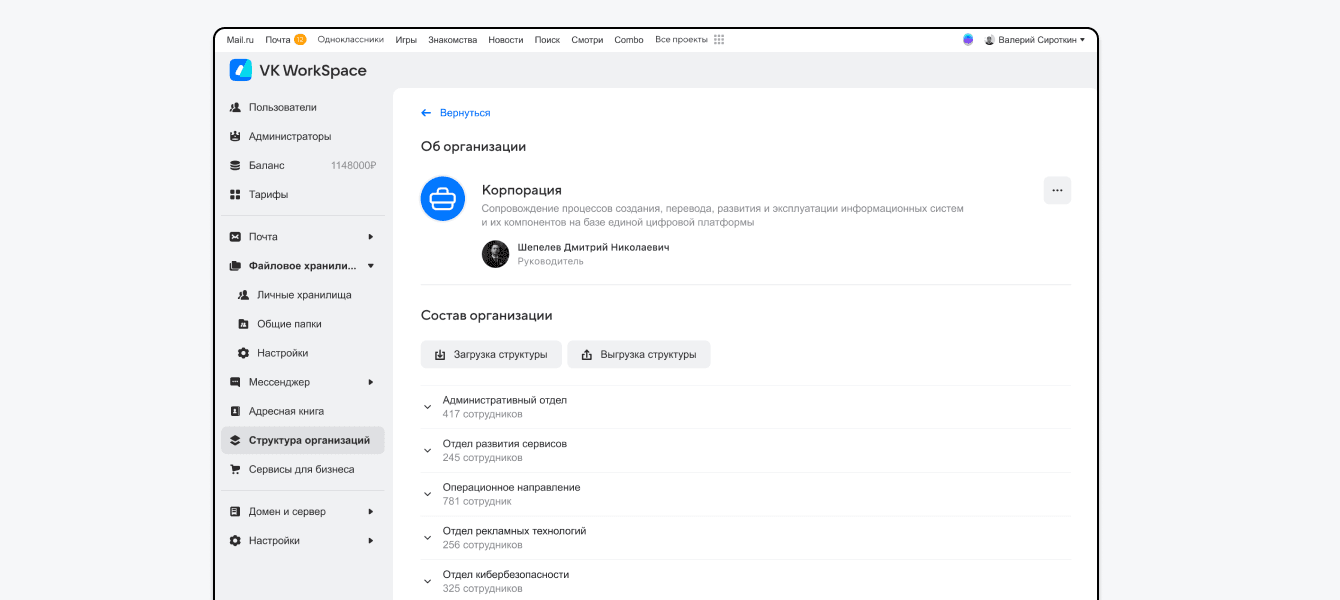The width and height of the screenshot is (1340, 600).
Task: Open Пользователи section in sidebar
Action: coord(282,107)
